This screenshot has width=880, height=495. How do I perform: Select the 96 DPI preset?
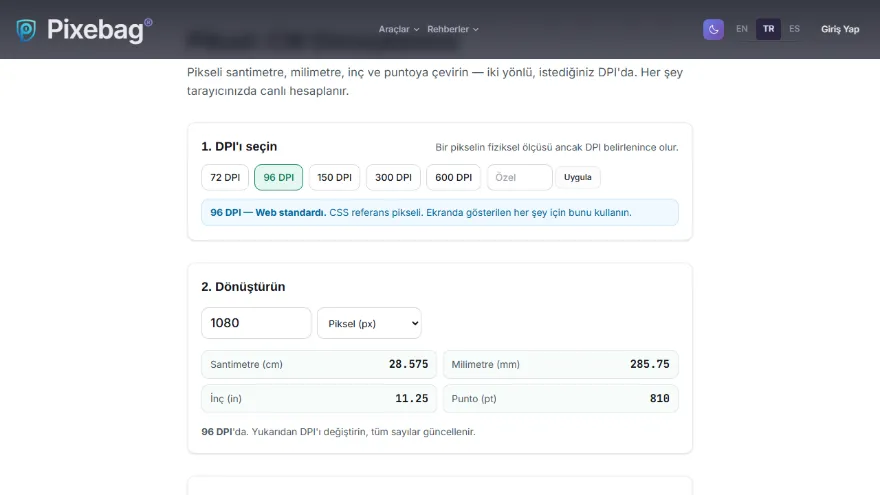[278, 177]
